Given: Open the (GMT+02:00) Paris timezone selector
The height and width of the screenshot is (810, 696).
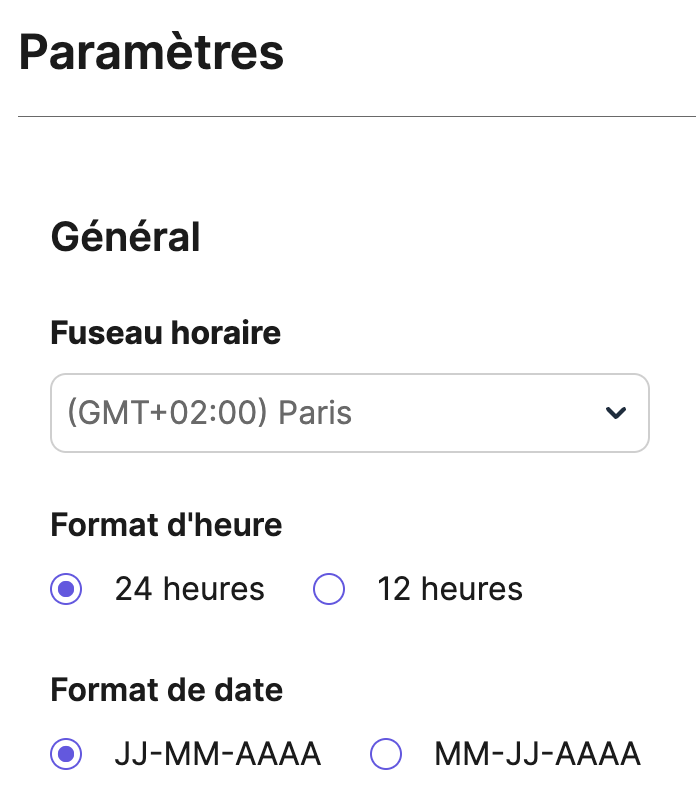Looking at the screenshot, I should click(x=349, y=412).
